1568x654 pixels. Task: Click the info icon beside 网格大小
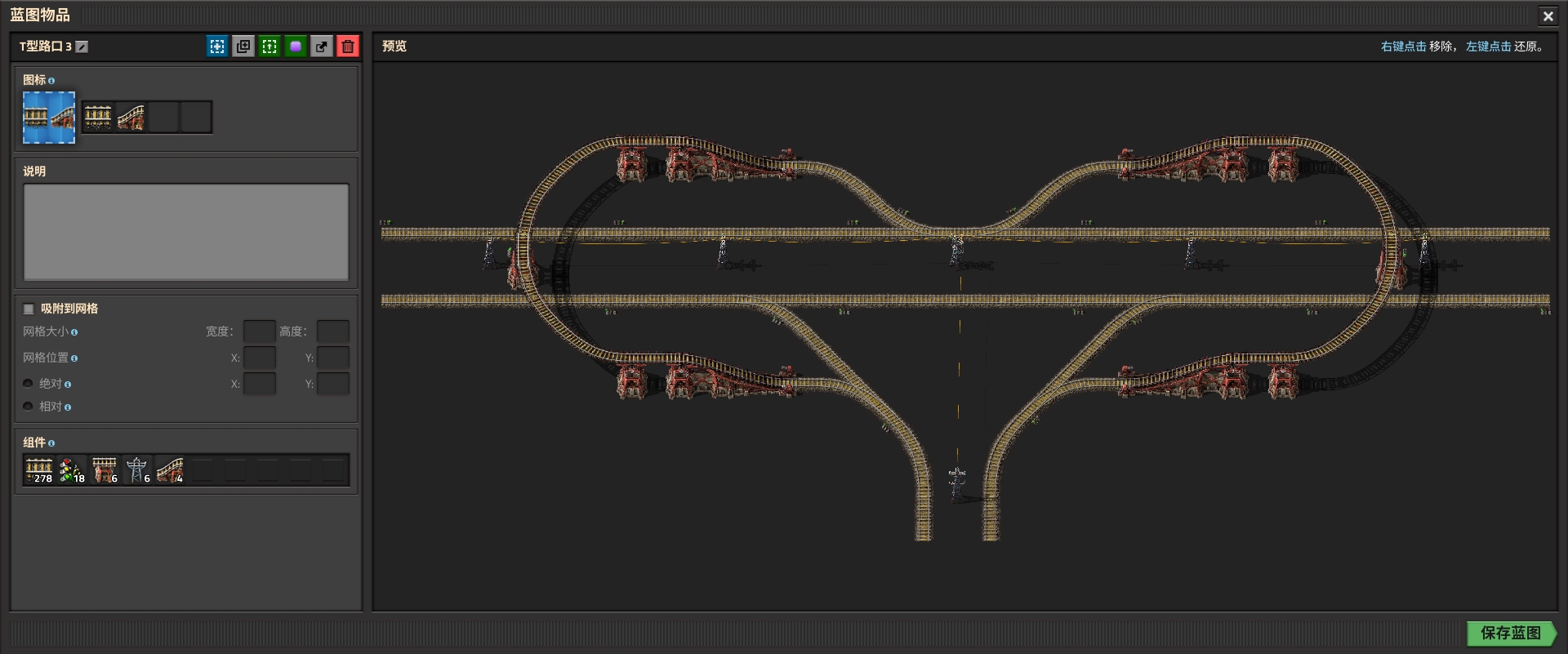74,332
